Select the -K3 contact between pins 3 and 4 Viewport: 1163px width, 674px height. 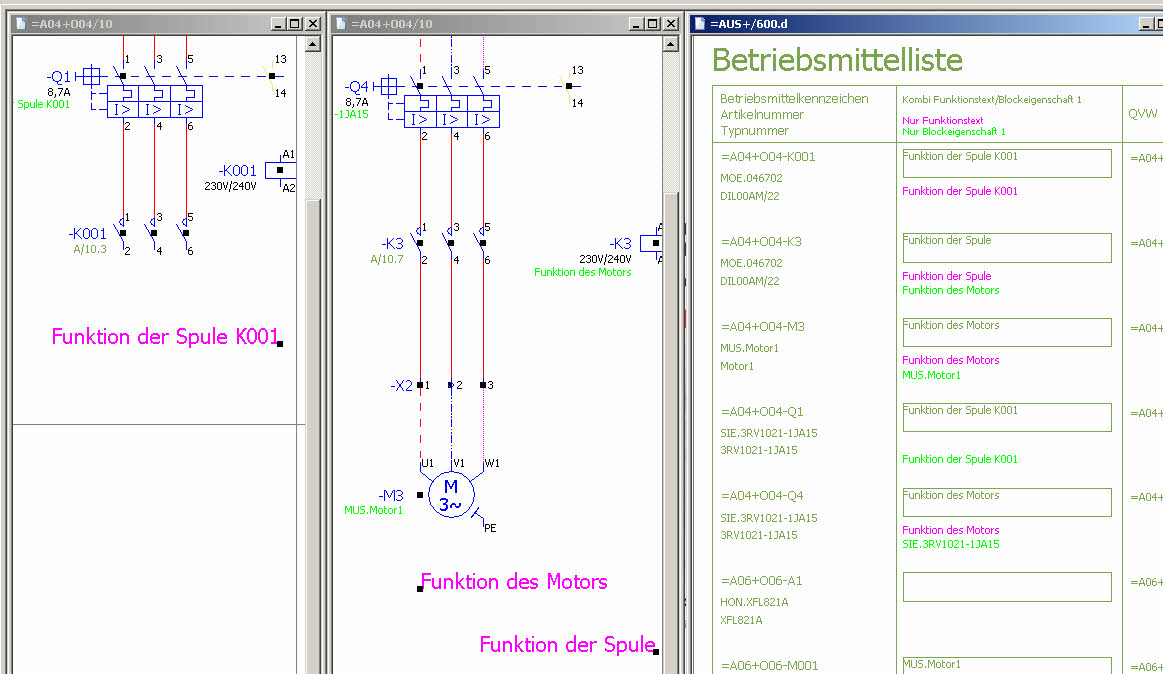(451, 243)
